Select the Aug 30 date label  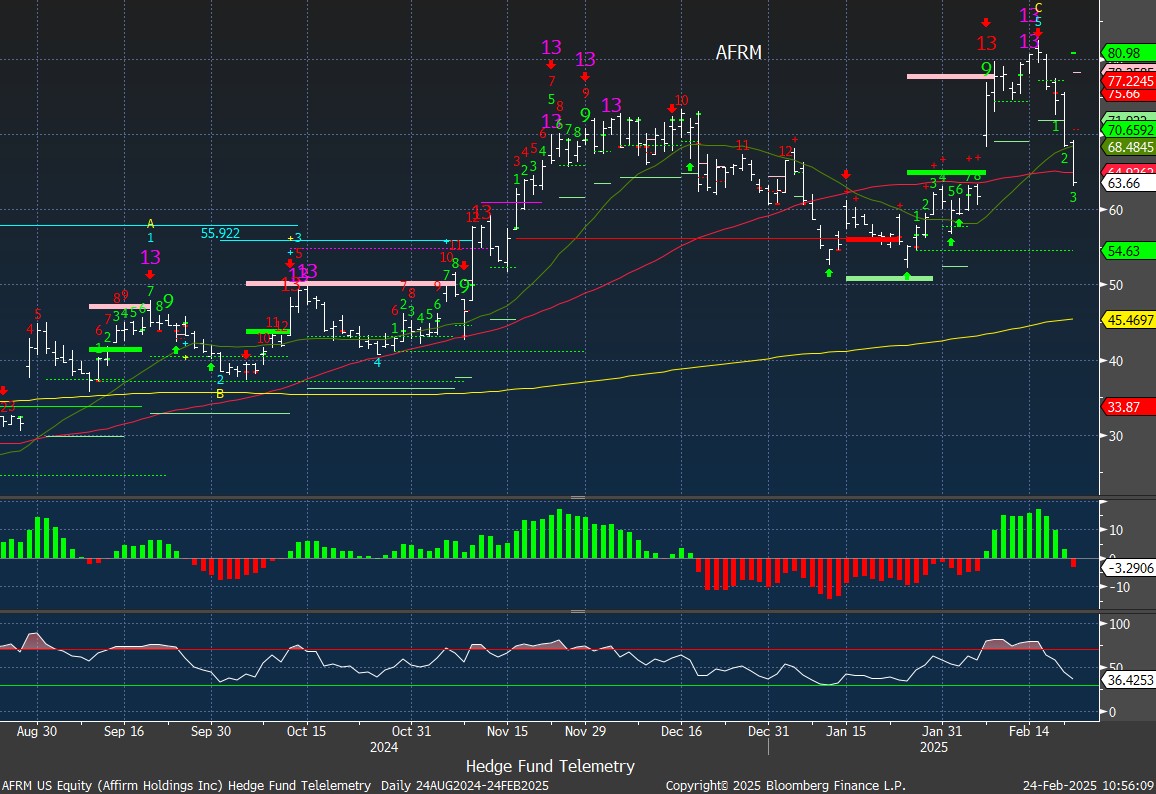coord(37,731)
